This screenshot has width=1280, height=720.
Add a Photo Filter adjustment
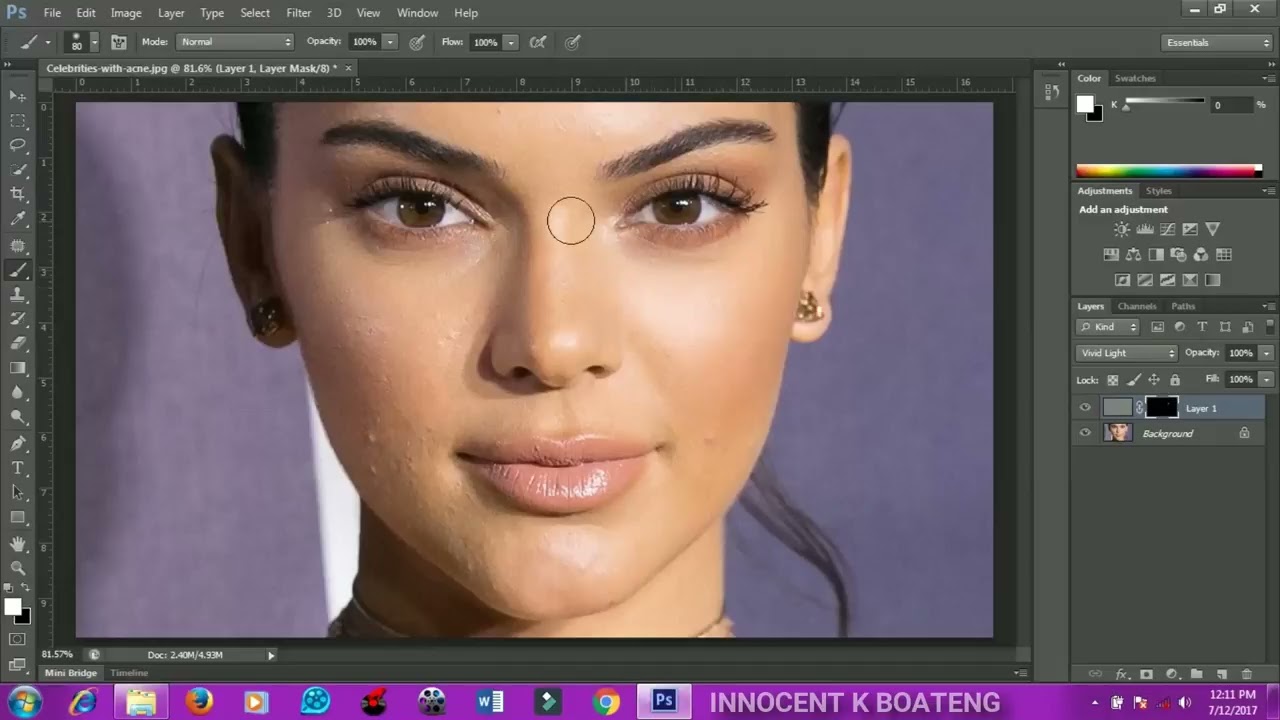point(1178,255)
